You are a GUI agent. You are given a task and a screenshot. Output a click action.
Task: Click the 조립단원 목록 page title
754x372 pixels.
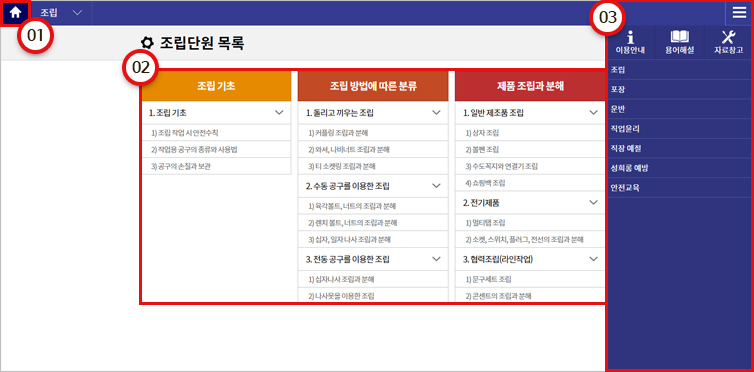click(202, 43)
